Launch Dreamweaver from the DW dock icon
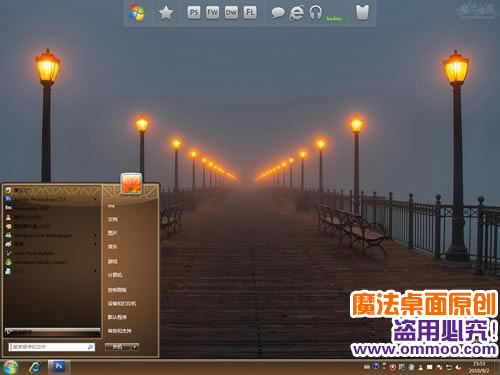 pyautogui.click(x=231, y=13)
